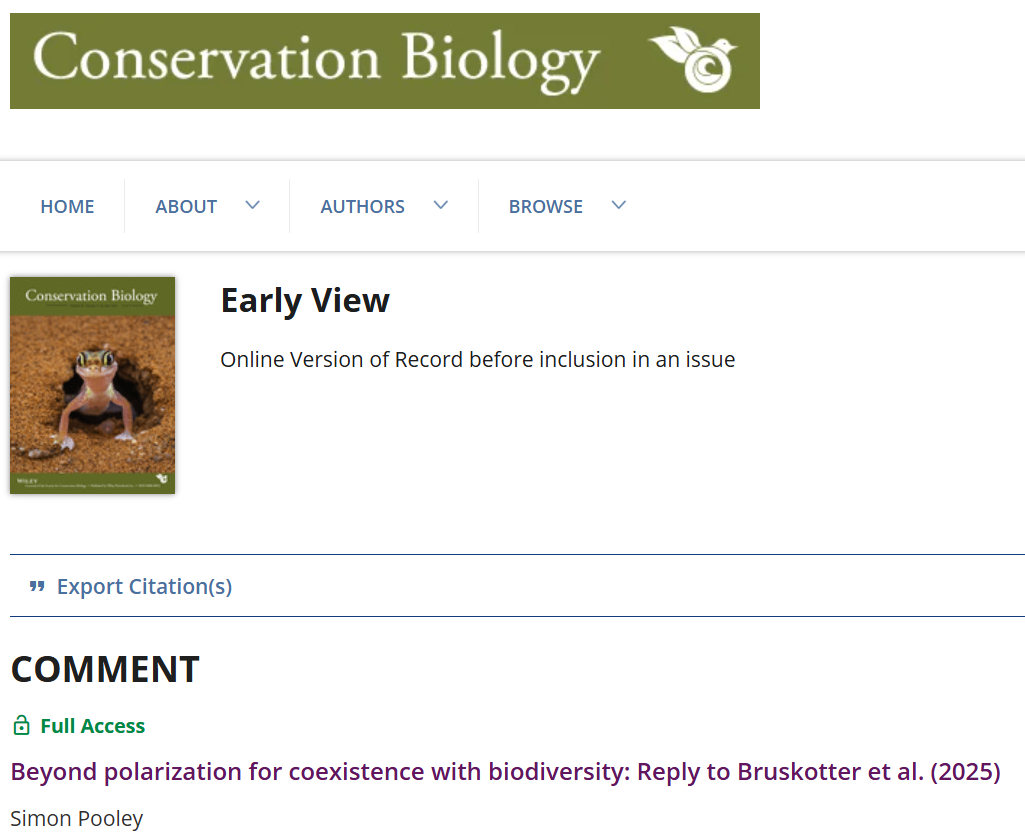
Task: Open the BROWSE navigation label
Action: pos(545,206)
